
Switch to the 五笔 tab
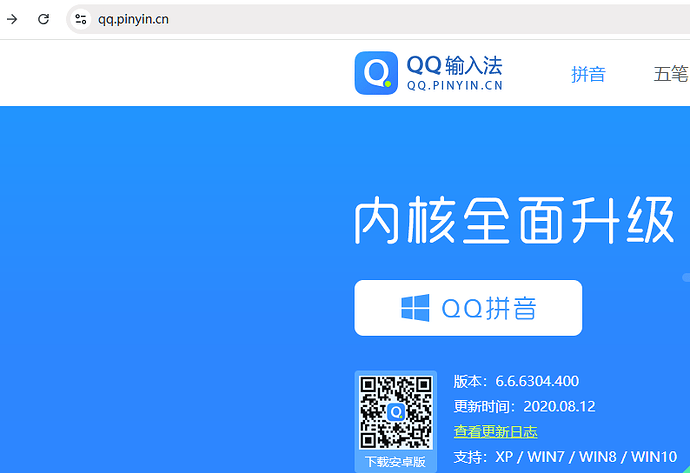coord(672,74)
